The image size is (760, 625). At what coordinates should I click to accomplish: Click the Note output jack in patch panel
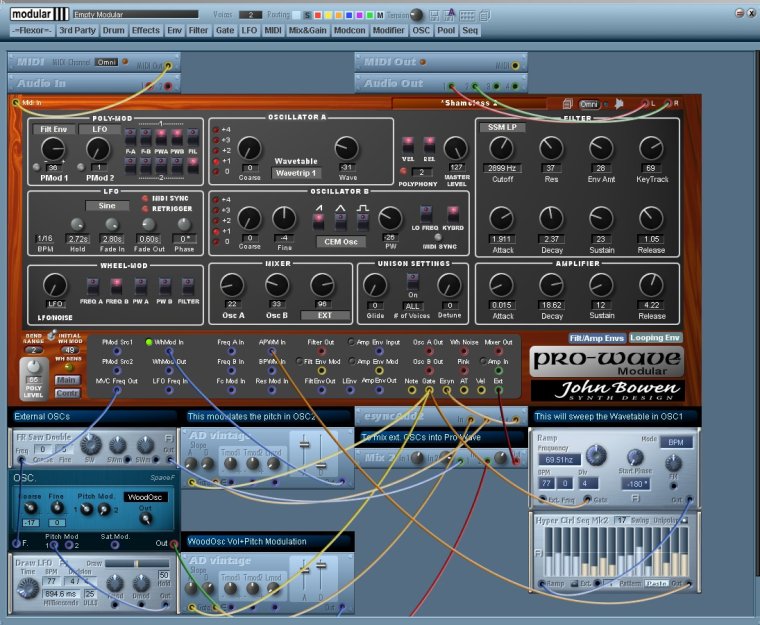coord(412,390)
